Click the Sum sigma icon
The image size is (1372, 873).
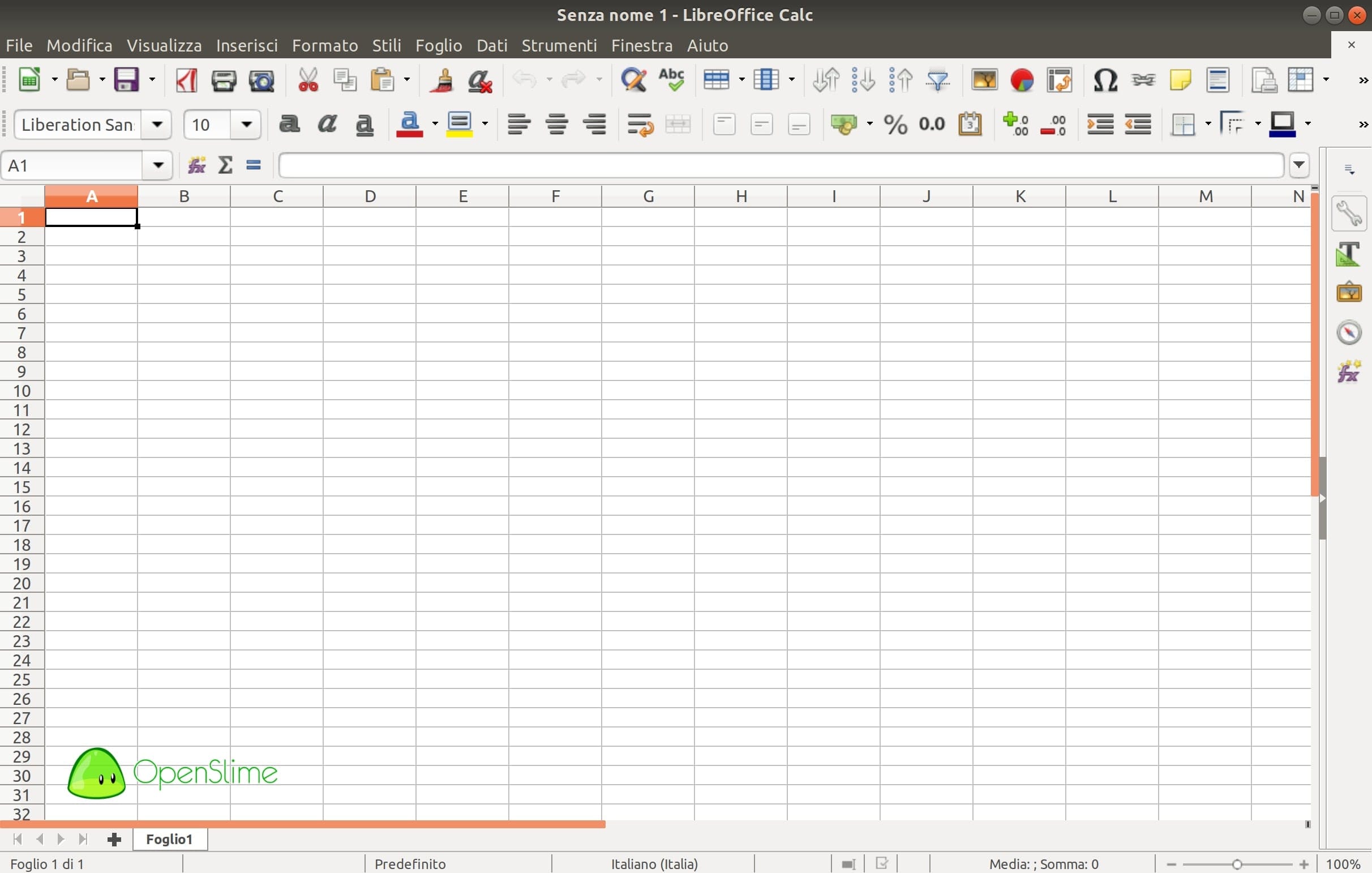(225, 165)
